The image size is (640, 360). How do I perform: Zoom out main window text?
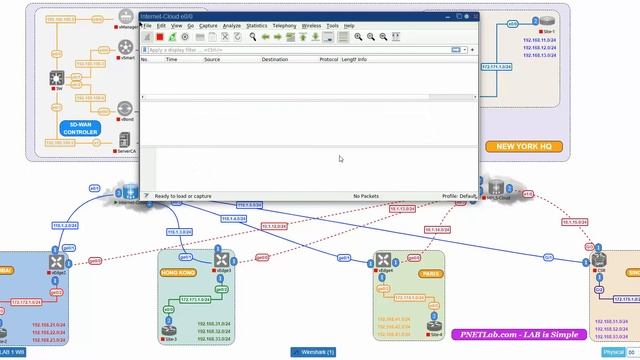[x=371, y=37]
